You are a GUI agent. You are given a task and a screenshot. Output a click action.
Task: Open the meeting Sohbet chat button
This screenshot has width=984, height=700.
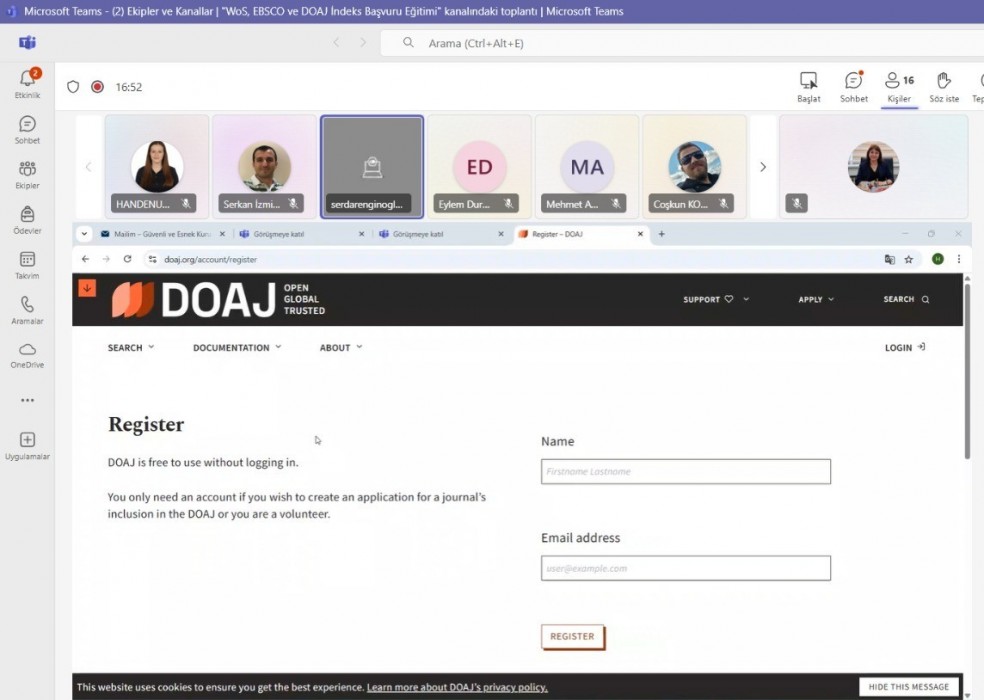click(x=853, y=87)
